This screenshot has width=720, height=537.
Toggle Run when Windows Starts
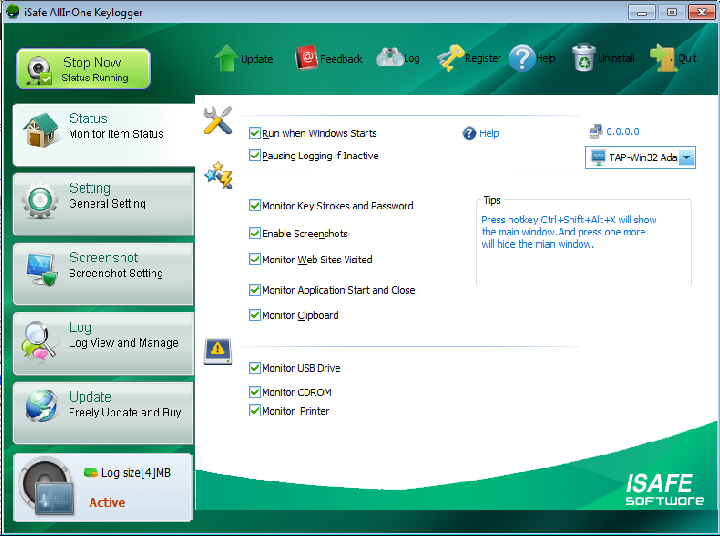coord(254,133)
